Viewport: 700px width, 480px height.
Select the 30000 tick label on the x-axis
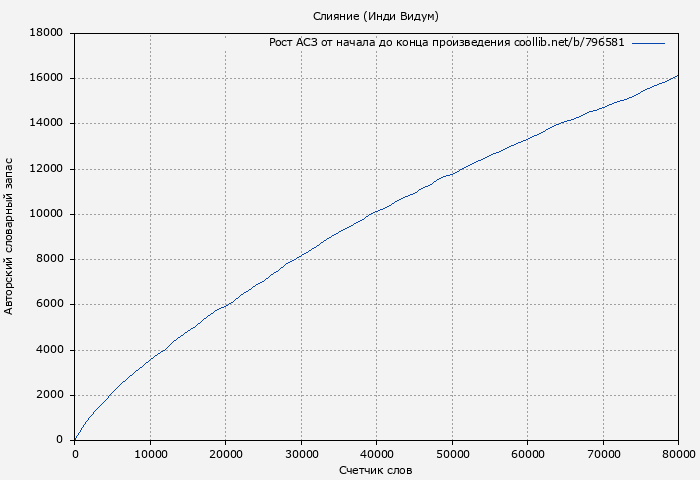coord(301,454)
